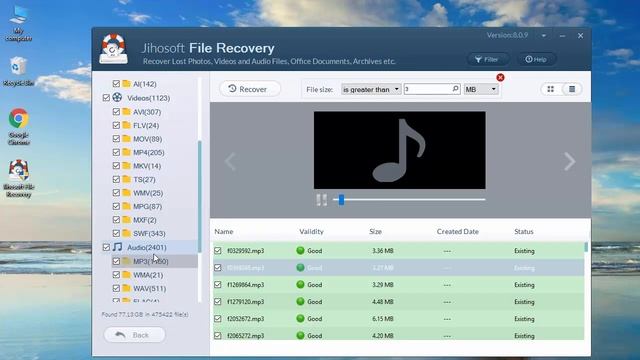Sort by the Status column header
This screenshot has width=640, height=360.
coord(524,231)
